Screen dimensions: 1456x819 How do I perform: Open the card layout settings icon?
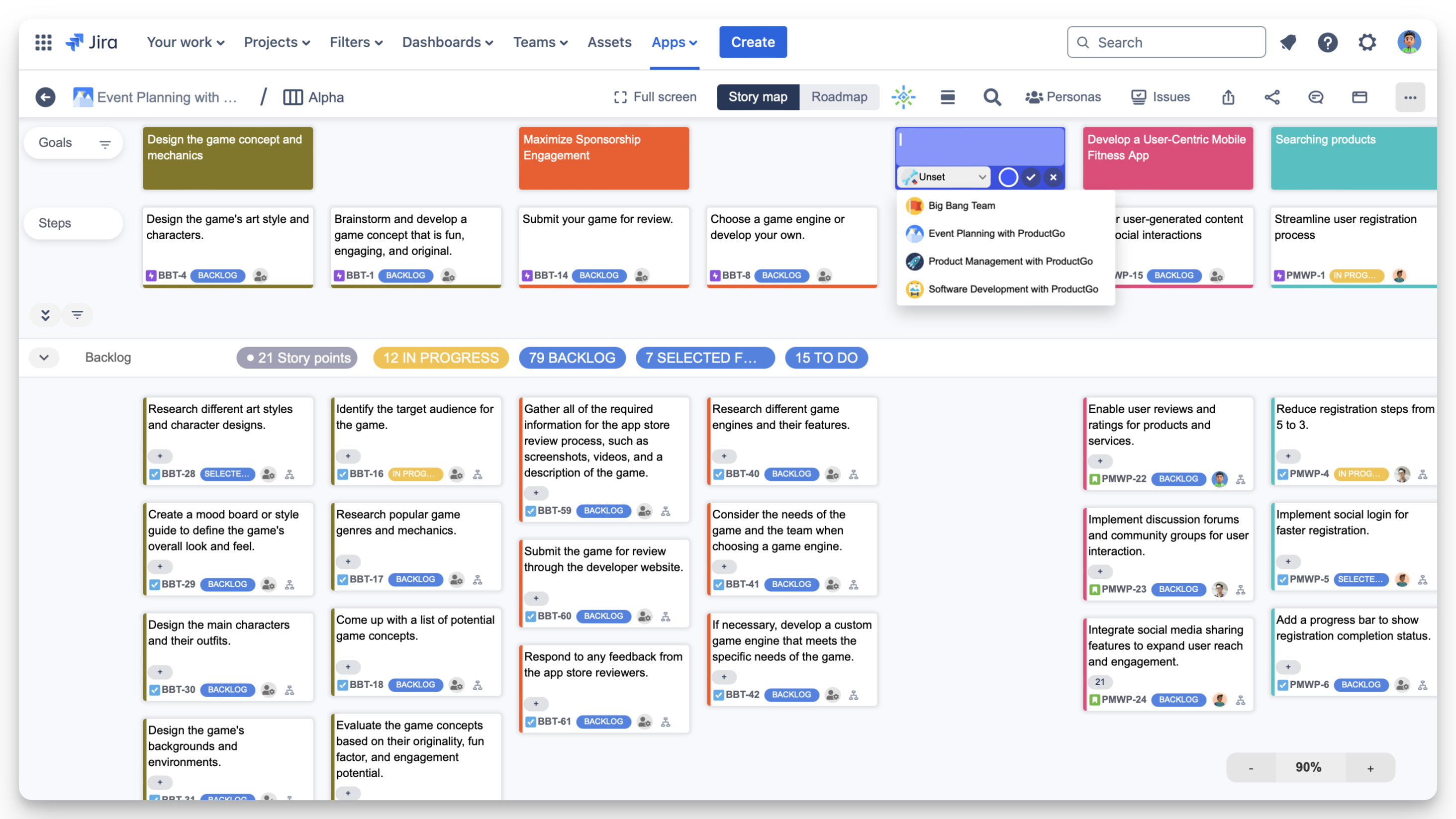point(1359,96)
